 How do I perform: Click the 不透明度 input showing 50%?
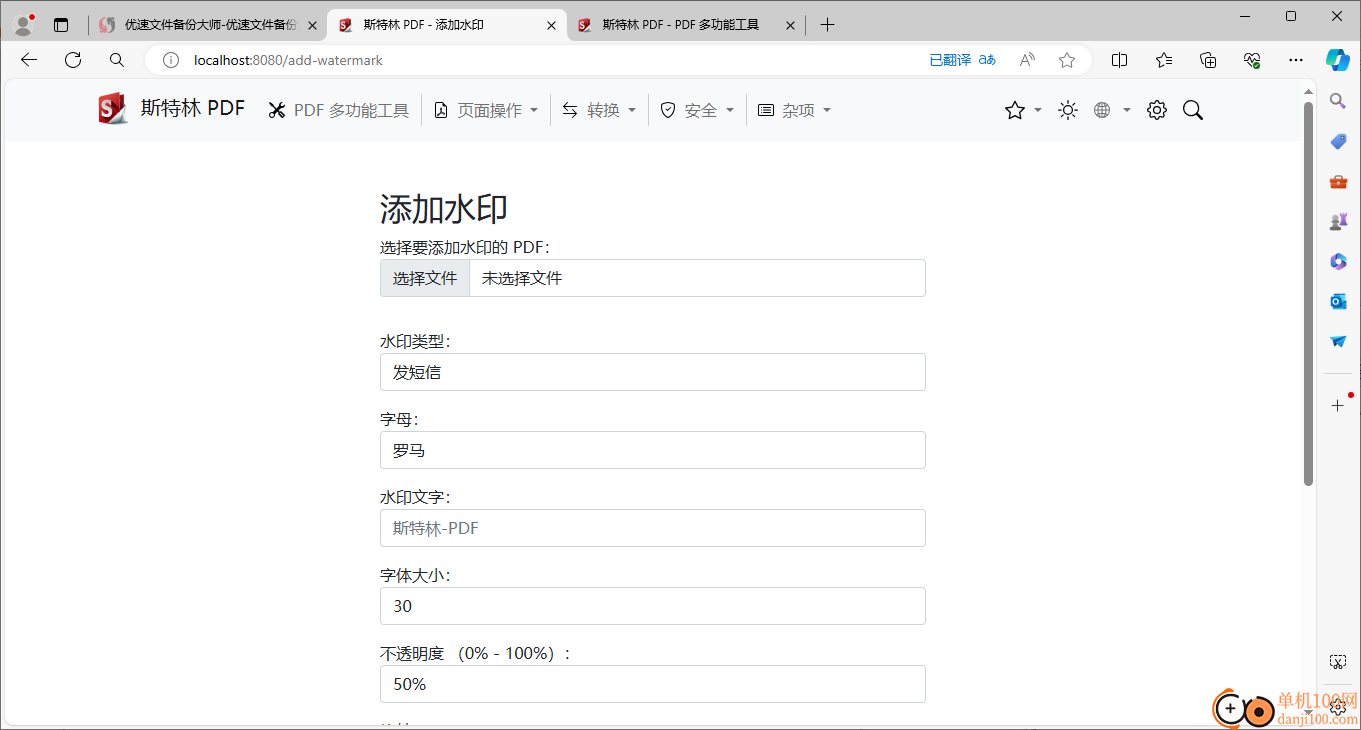652,684
